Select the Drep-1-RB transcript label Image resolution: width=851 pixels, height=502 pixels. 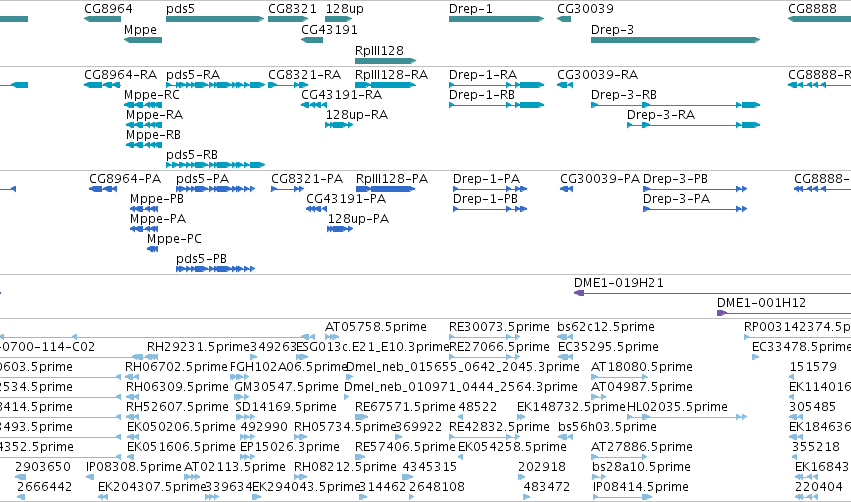[x=481, y=95]
